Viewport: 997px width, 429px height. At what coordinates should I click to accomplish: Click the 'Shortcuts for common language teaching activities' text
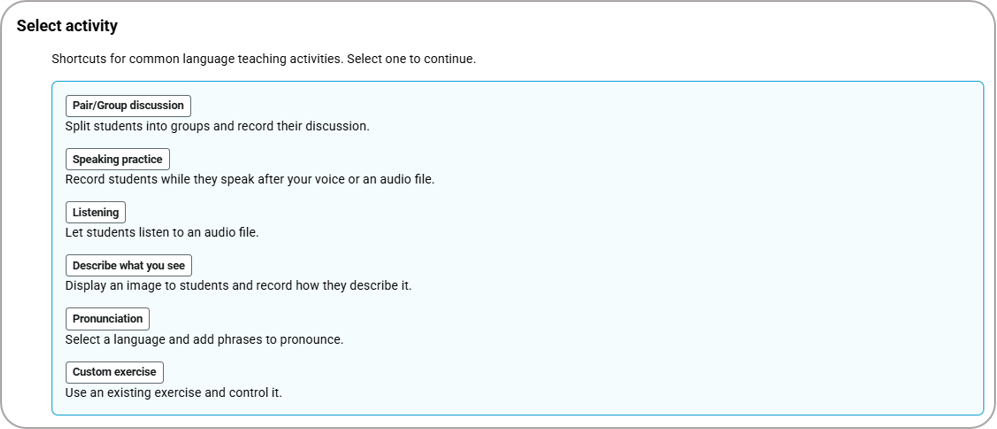[263, 59]
